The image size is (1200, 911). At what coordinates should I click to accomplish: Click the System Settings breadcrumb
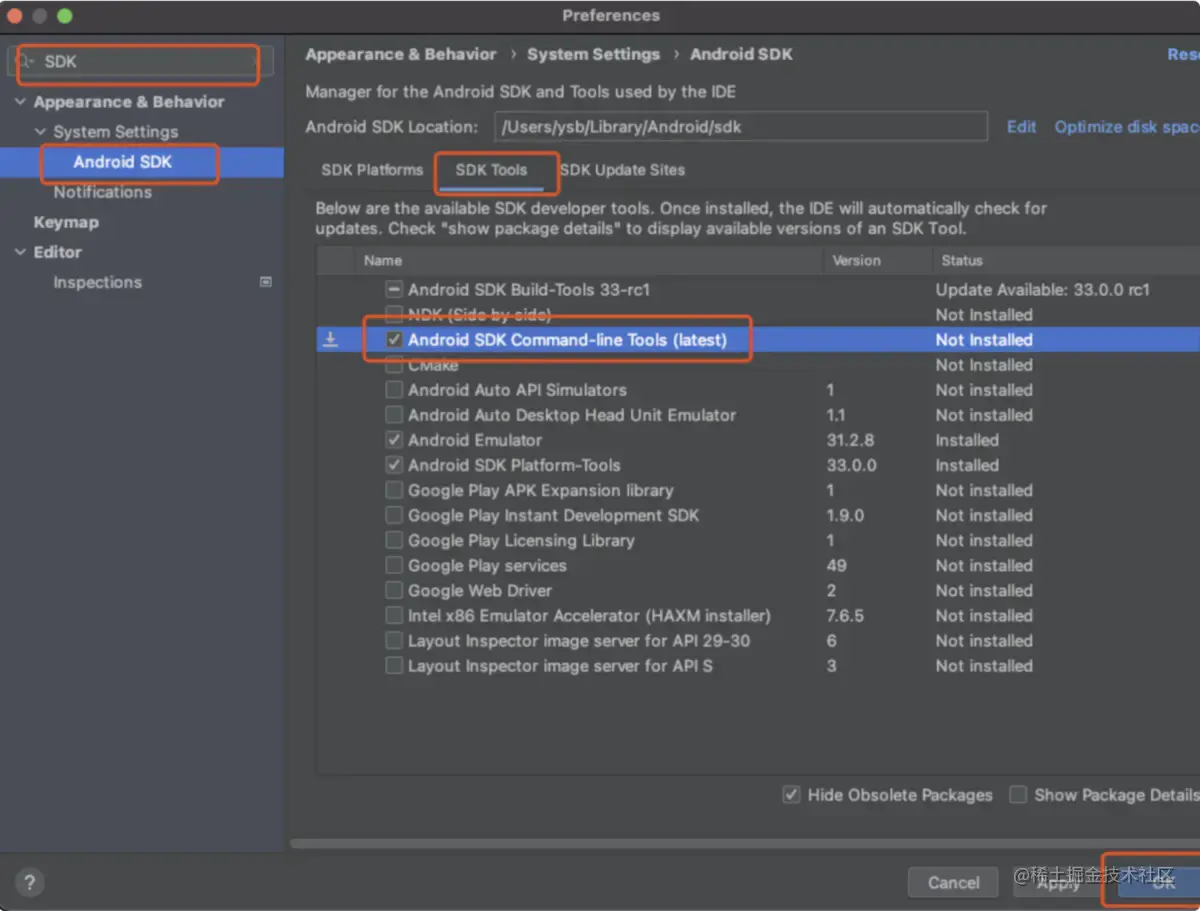click(x=594, y=54)
